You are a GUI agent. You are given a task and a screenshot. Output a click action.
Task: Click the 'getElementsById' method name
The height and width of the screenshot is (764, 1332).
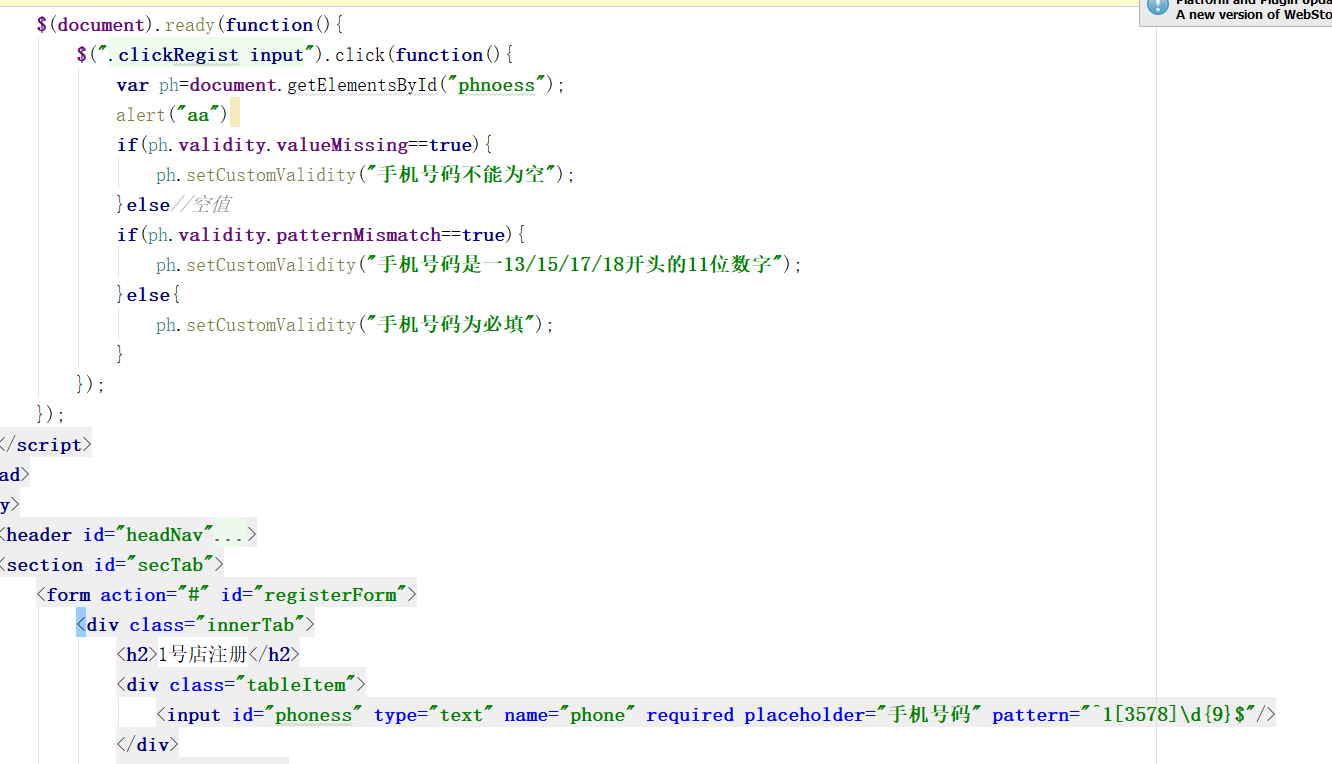[x=362, y=85]
